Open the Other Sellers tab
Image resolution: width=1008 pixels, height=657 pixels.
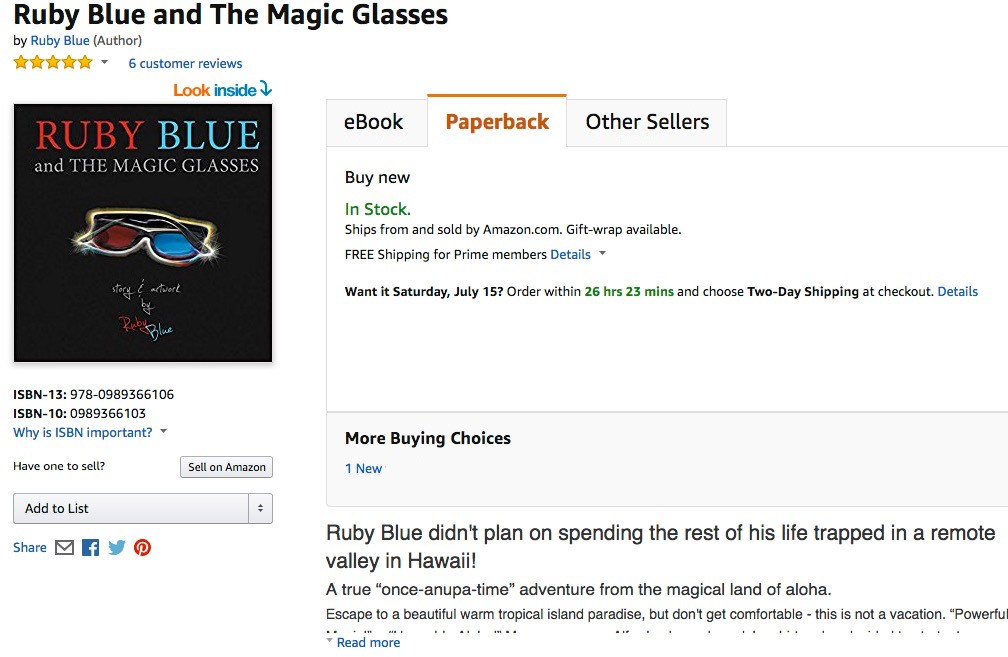647,122
